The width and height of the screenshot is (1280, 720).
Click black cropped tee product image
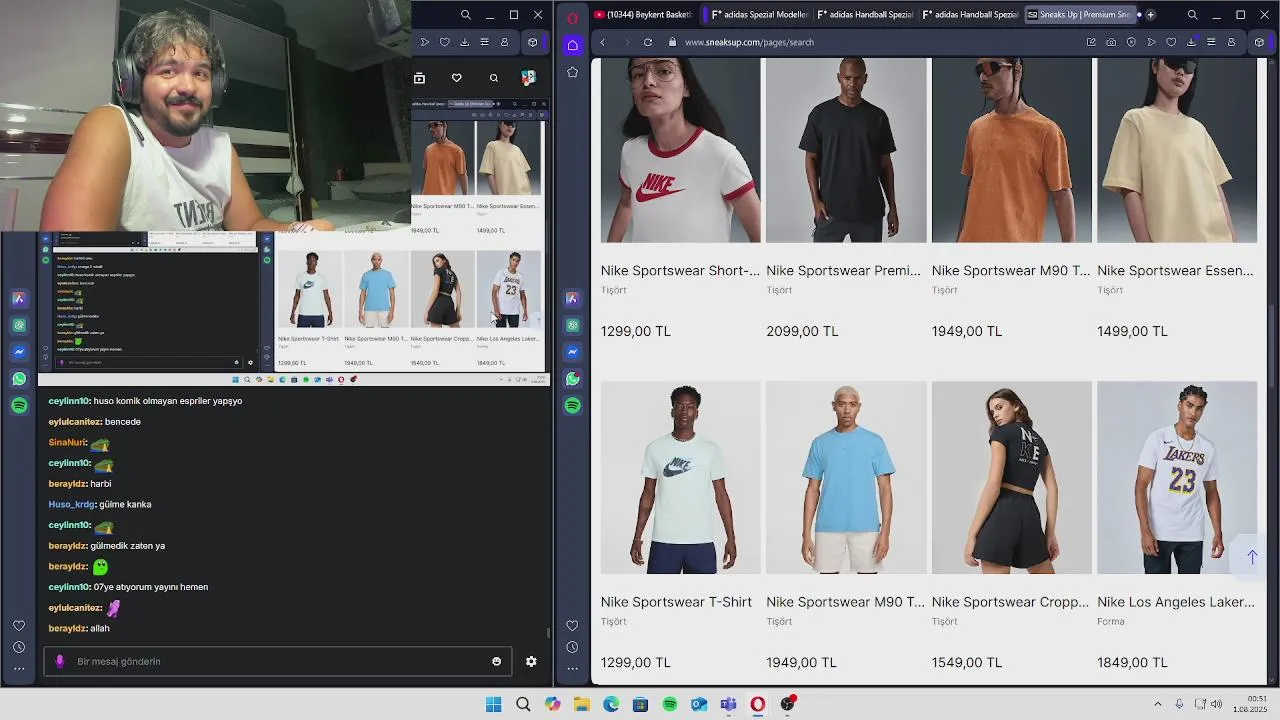coord(1012,478)
